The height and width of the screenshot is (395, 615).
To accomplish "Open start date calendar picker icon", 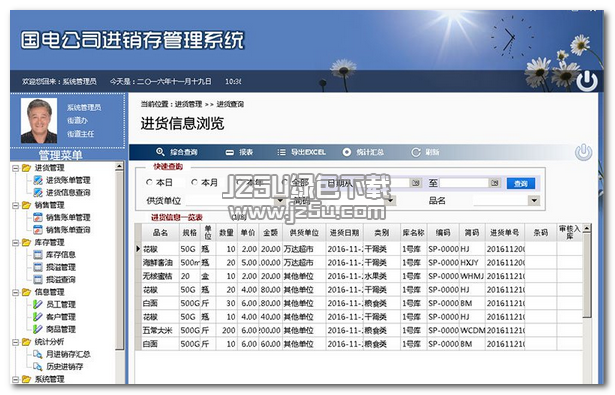I will [x=416, y=183].
